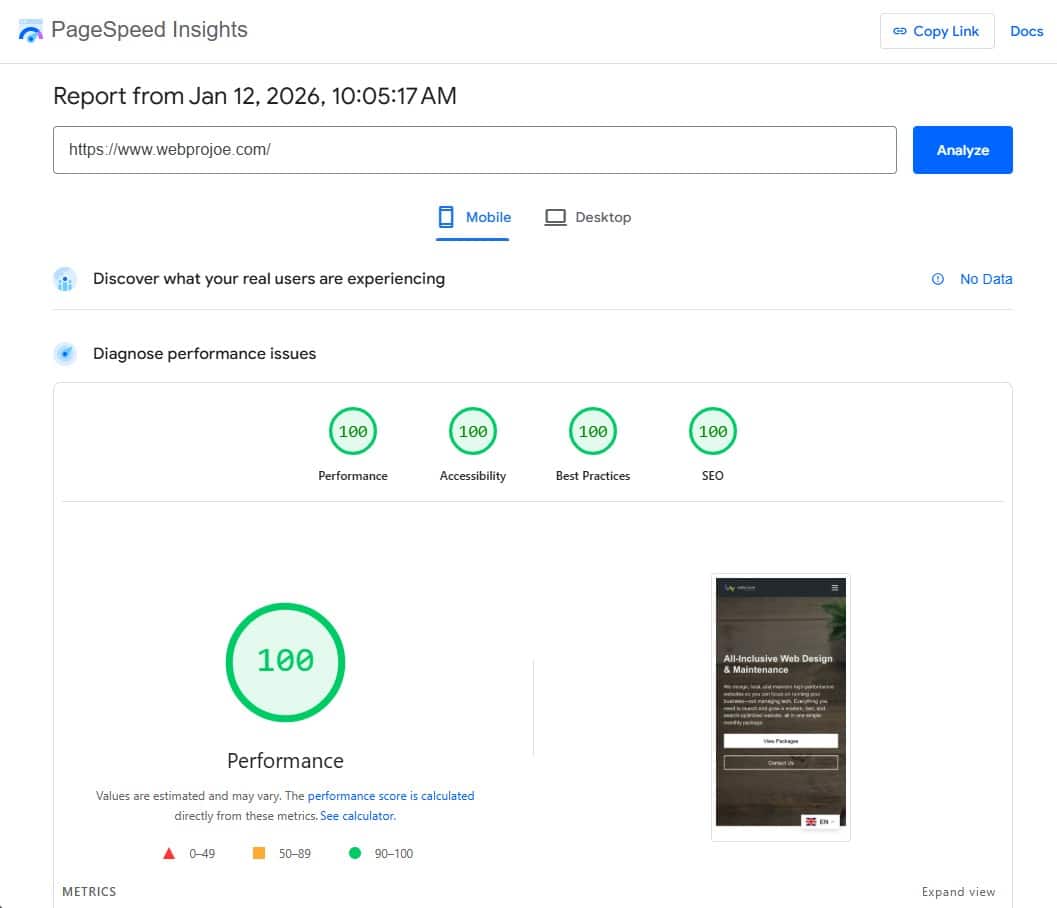Select the Performance score gauge
Viewport: 1057px width, 908px height.
coord(353,431)
